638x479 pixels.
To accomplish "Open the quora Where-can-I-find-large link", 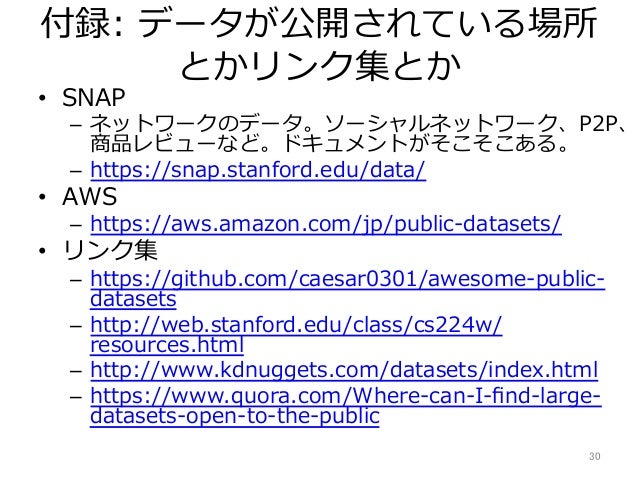I will coord(345,396).
